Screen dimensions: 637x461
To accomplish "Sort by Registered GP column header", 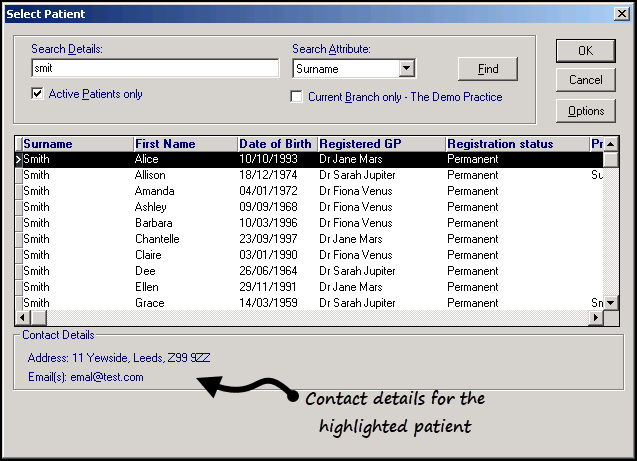I will (x=380, y=144).
